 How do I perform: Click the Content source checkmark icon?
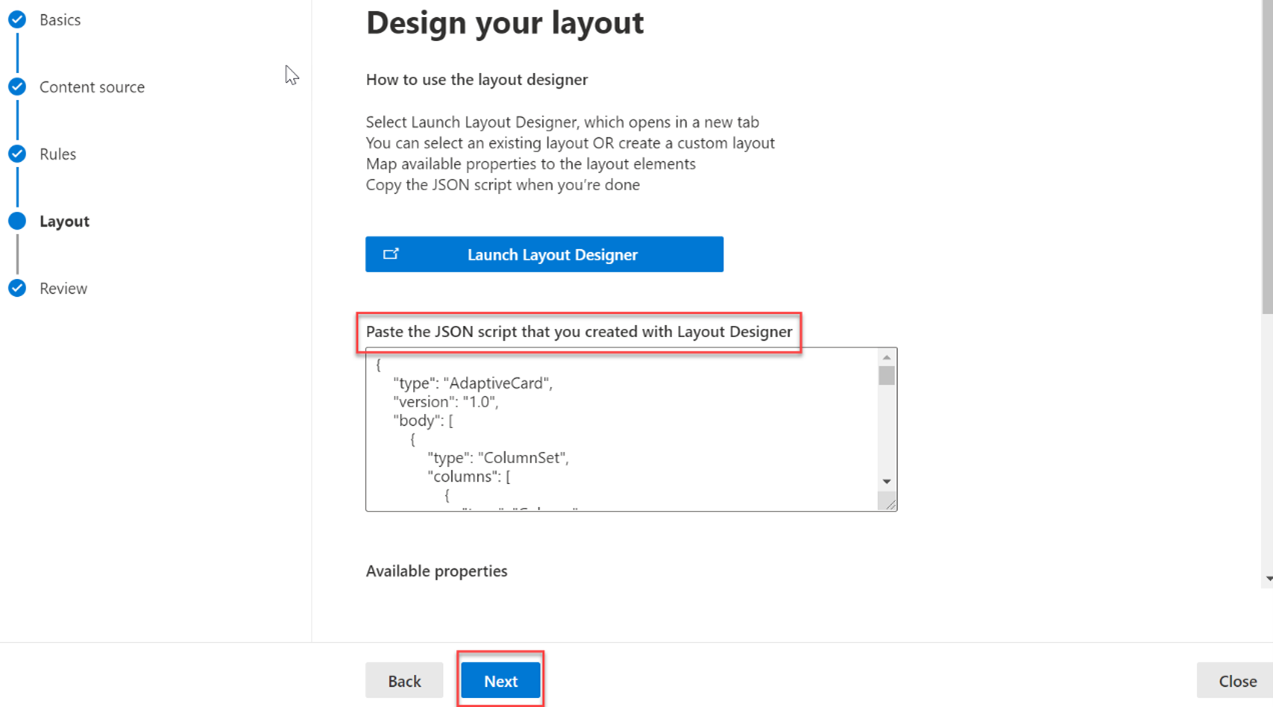pos(17,87)
